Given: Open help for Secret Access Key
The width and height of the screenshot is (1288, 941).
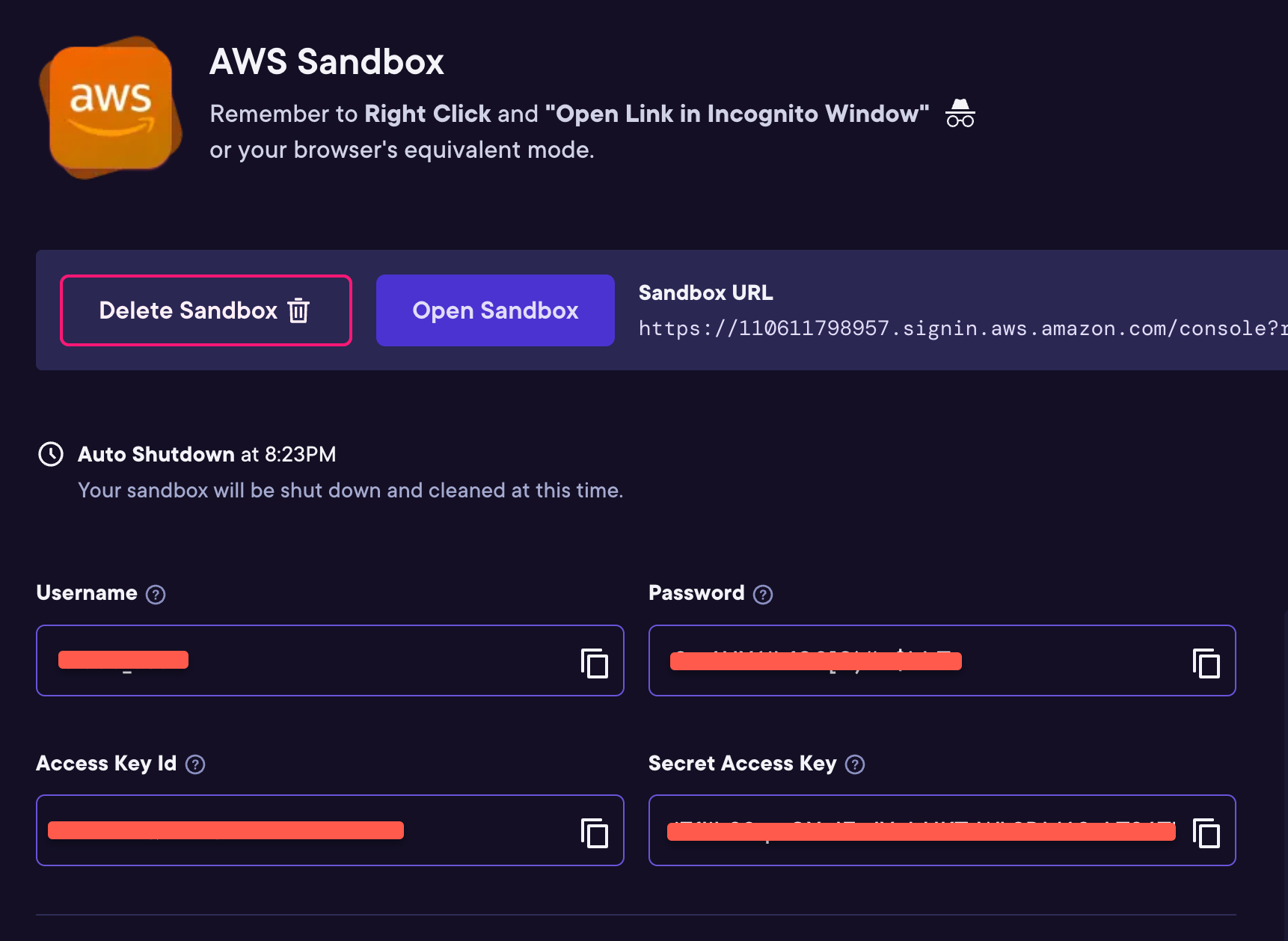Looking at the screenshot, I should pyautogui.click(x=855, y=764).
